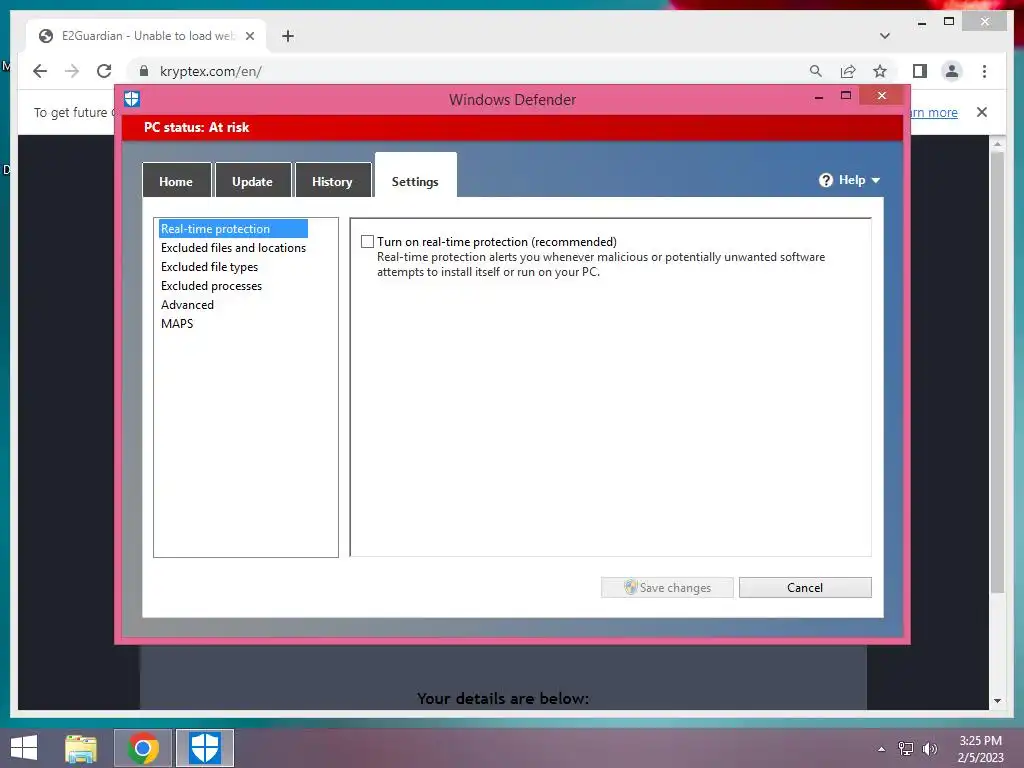This screenshot has height=768, width=1024.
Task: Maximize the Windows Defender window
Action: (x=846, y=96)
